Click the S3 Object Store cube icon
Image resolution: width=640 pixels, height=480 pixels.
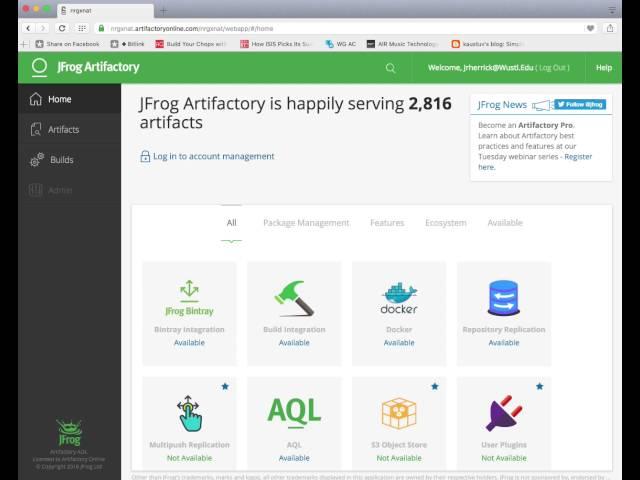399,413
